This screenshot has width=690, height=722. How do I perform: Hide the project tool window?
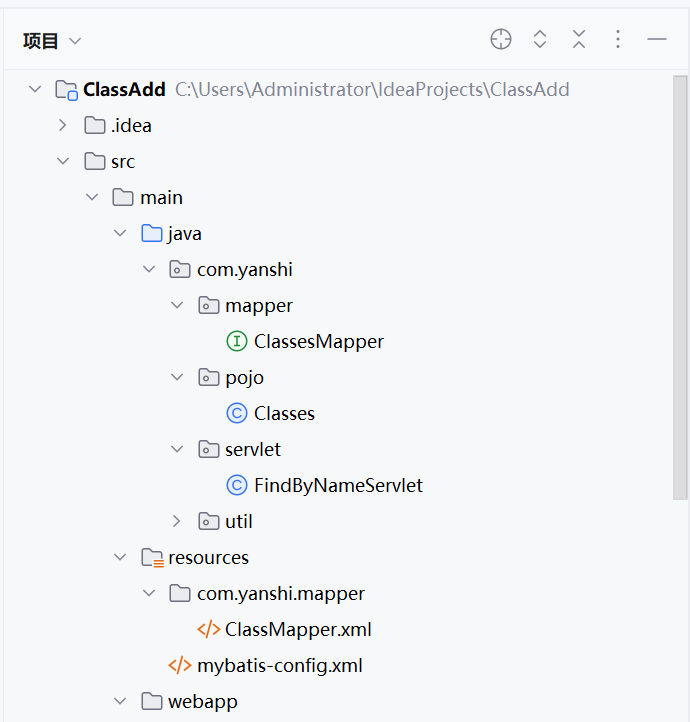point(657,39)
